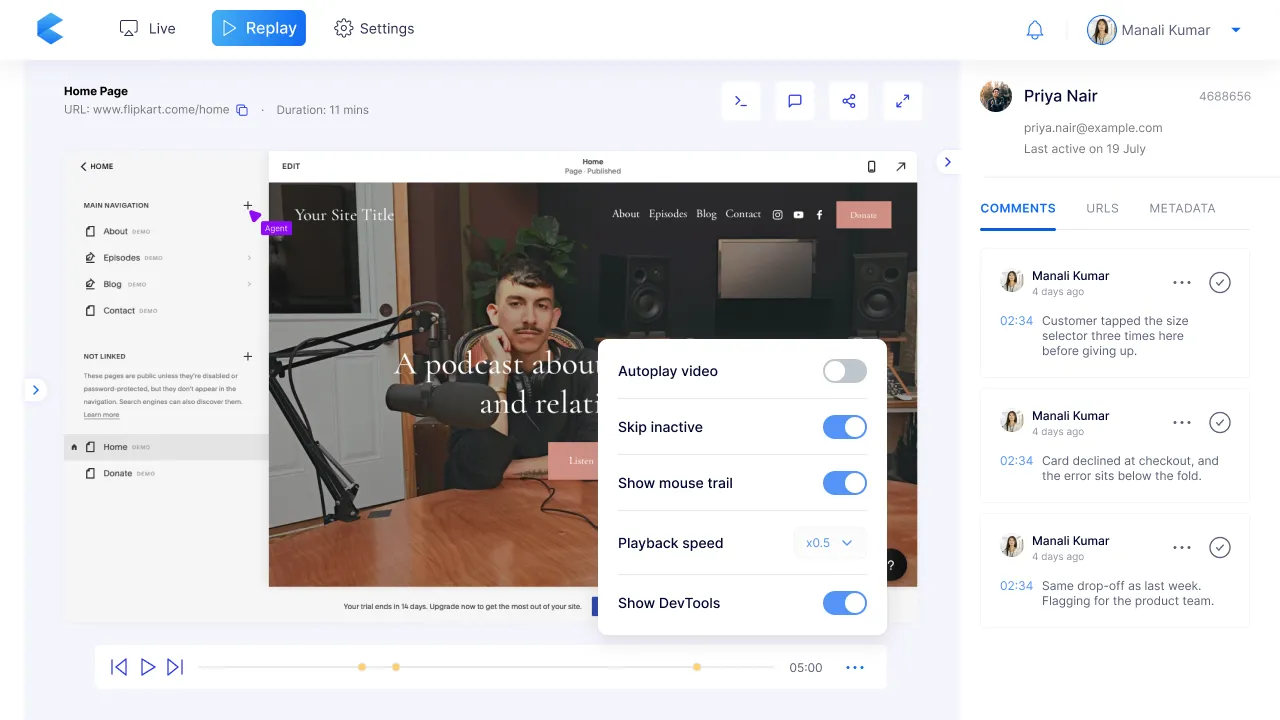Collapse the right details panel
Image resolution: width=1280 pixels, height=720 pixels.
947,162
